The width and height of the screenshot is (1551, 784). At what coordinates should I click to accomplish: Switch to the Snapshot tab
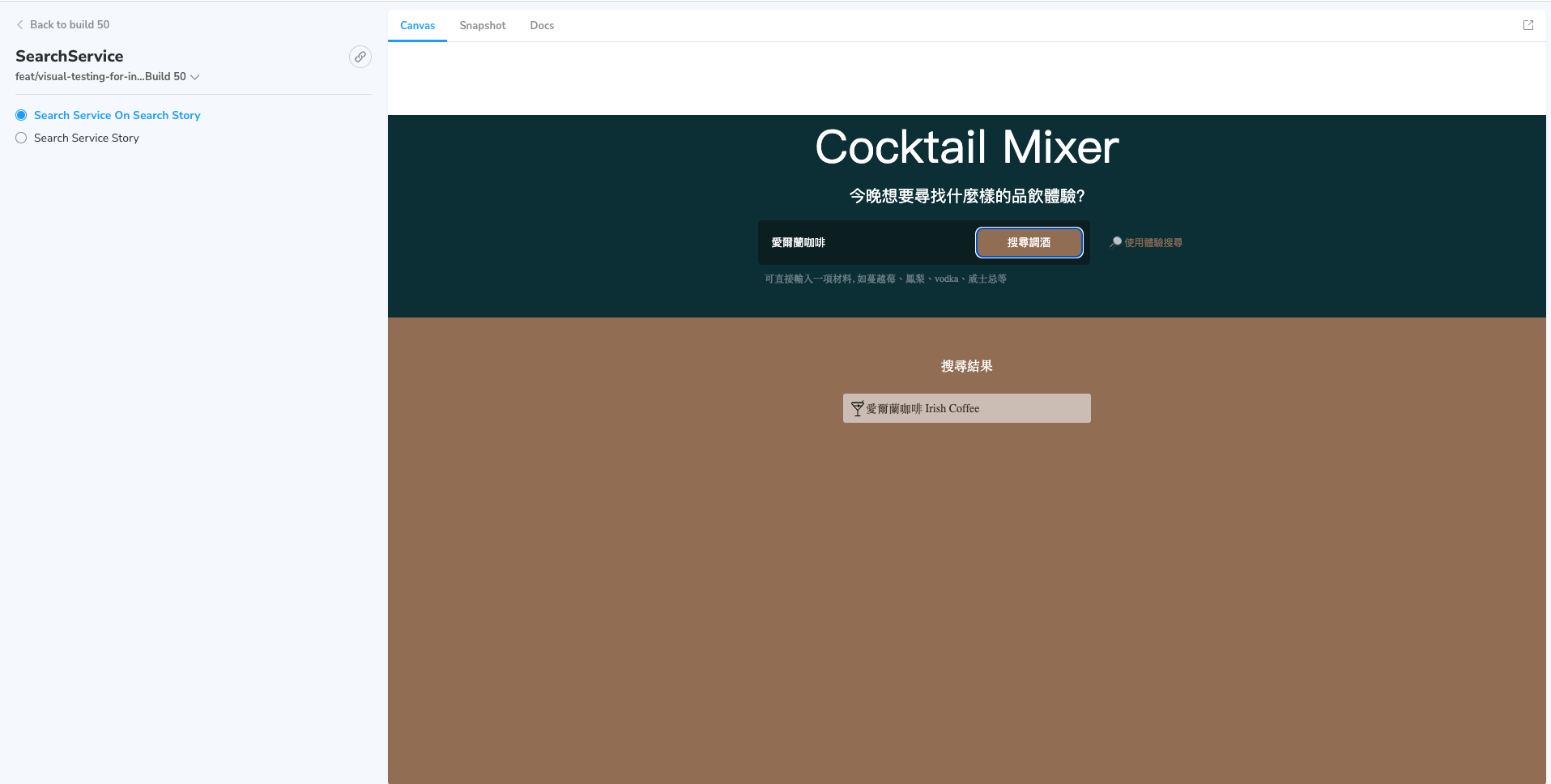point(483,25)
